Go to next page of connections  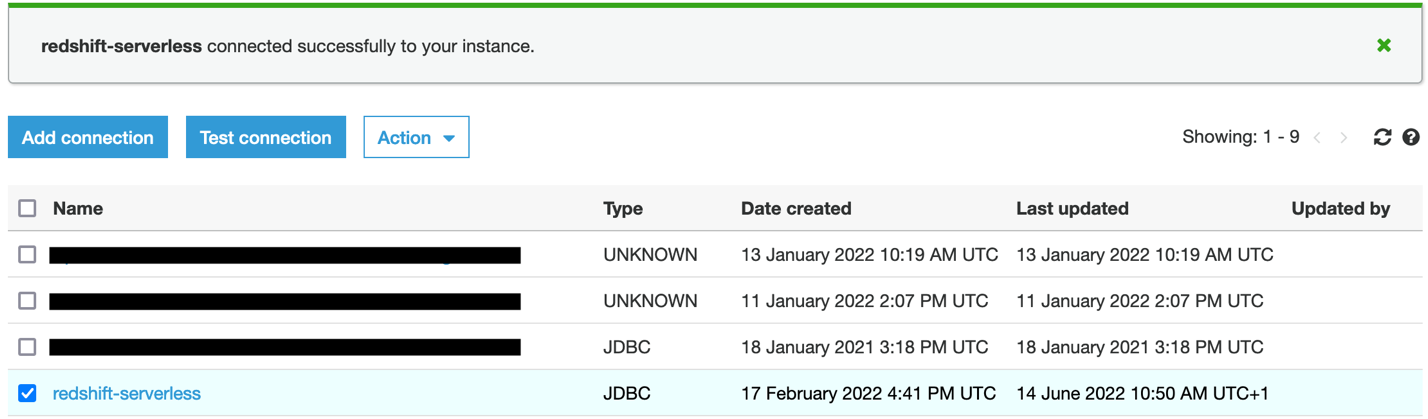tap(1344, 138)
